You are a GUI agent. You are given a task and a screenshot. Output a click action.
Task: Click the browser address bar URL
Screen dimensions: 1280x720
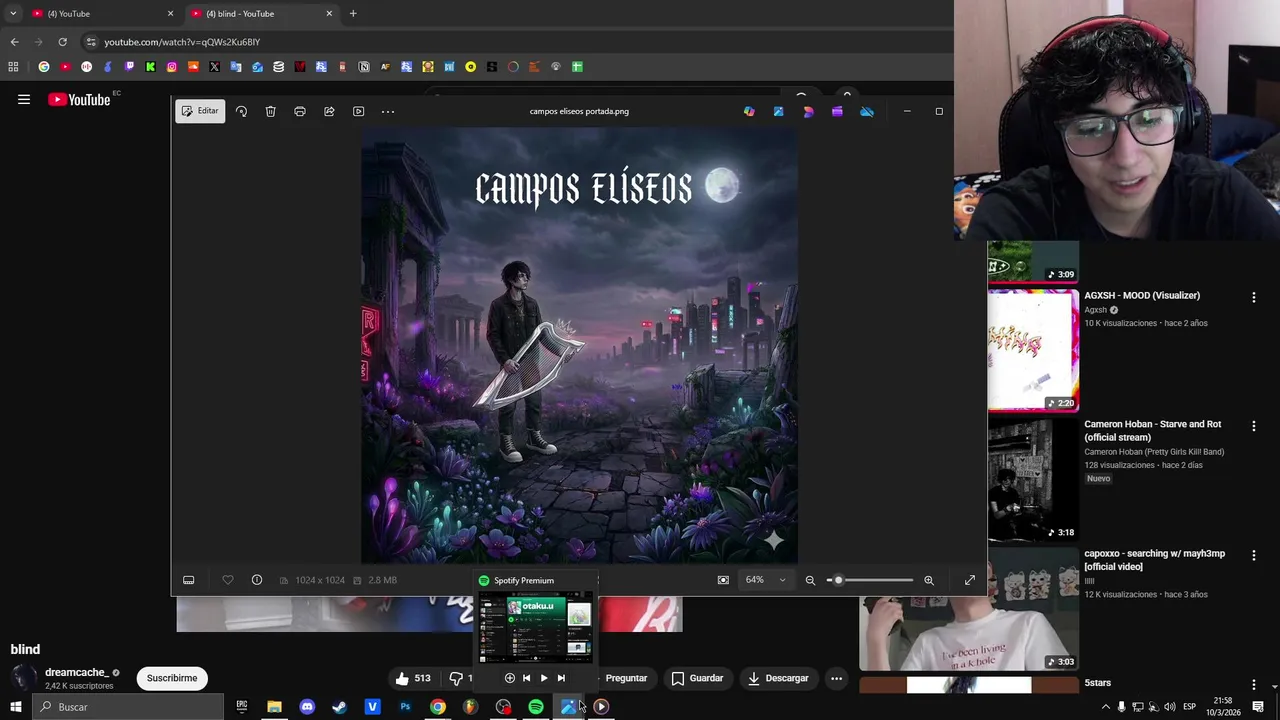coord(182,42)
